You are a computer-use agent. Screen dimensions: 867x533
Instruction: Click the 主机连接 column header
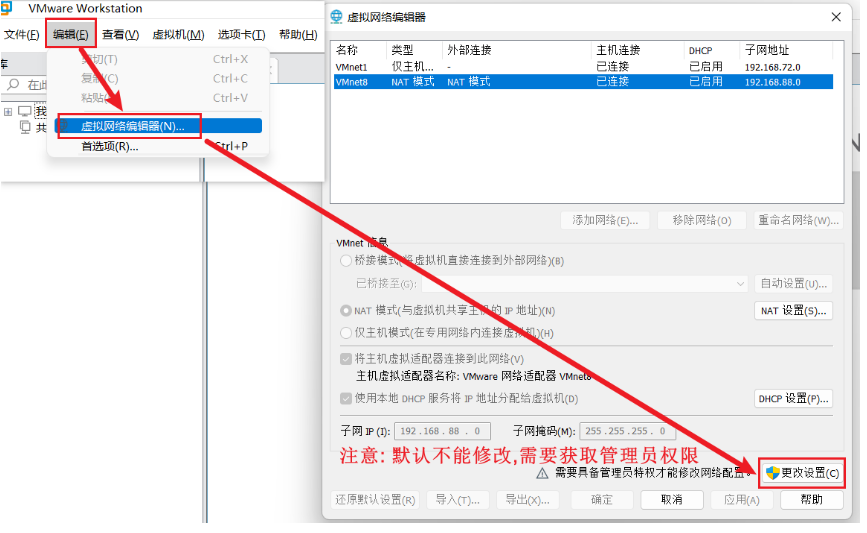point(638,50)
